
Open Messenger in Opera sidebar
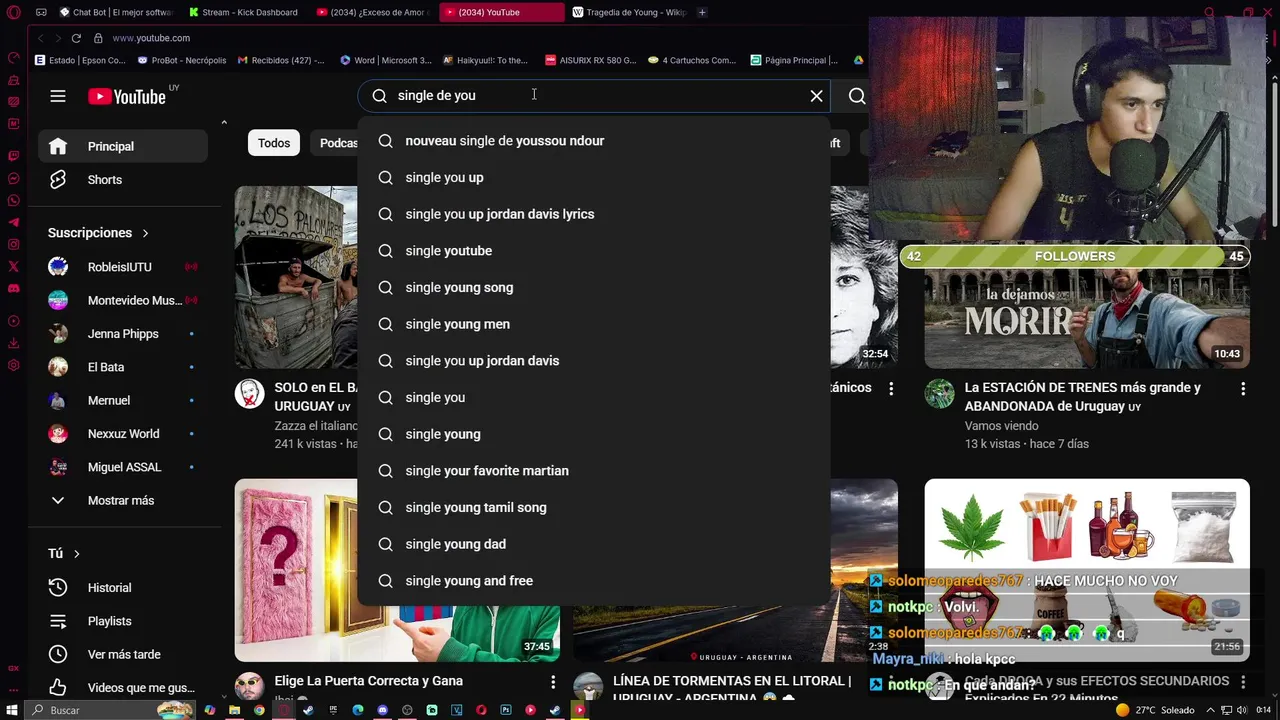(x=13, y=179)
